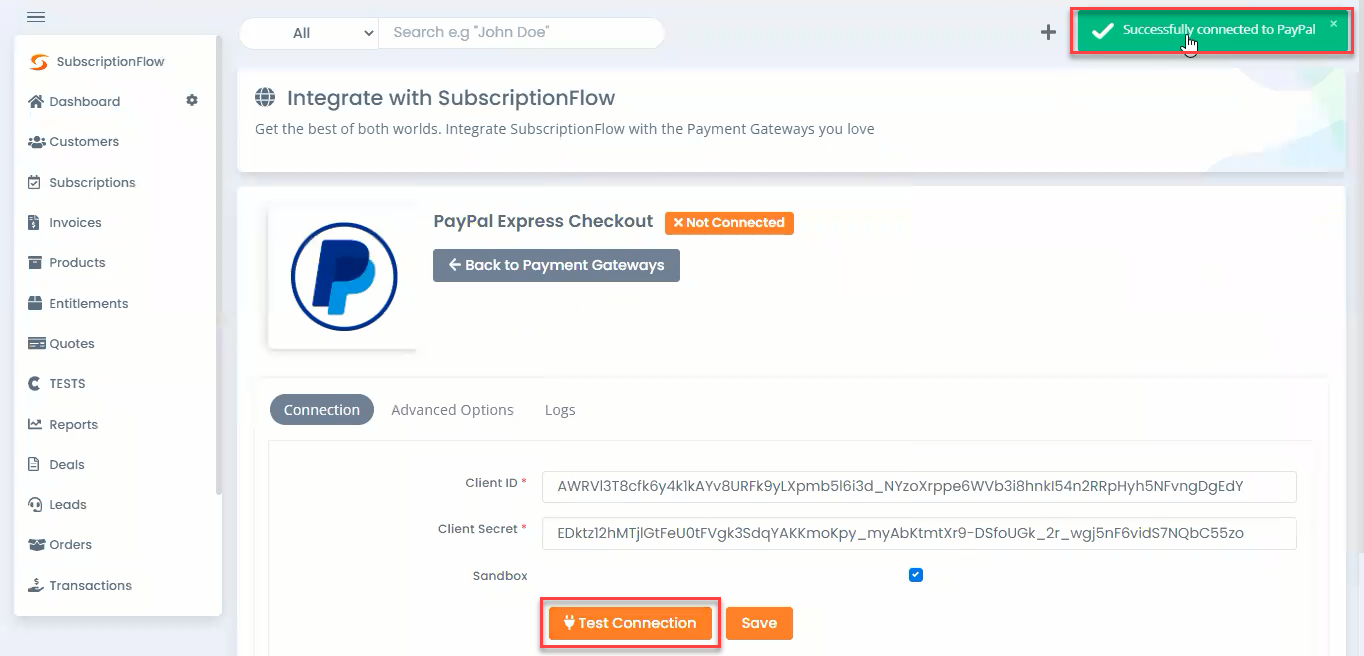The height and width of the screenshot is (656, 1364).
Task: Open Reports in the sidebar
Action: pyautogui.click(x=73, y=424)
